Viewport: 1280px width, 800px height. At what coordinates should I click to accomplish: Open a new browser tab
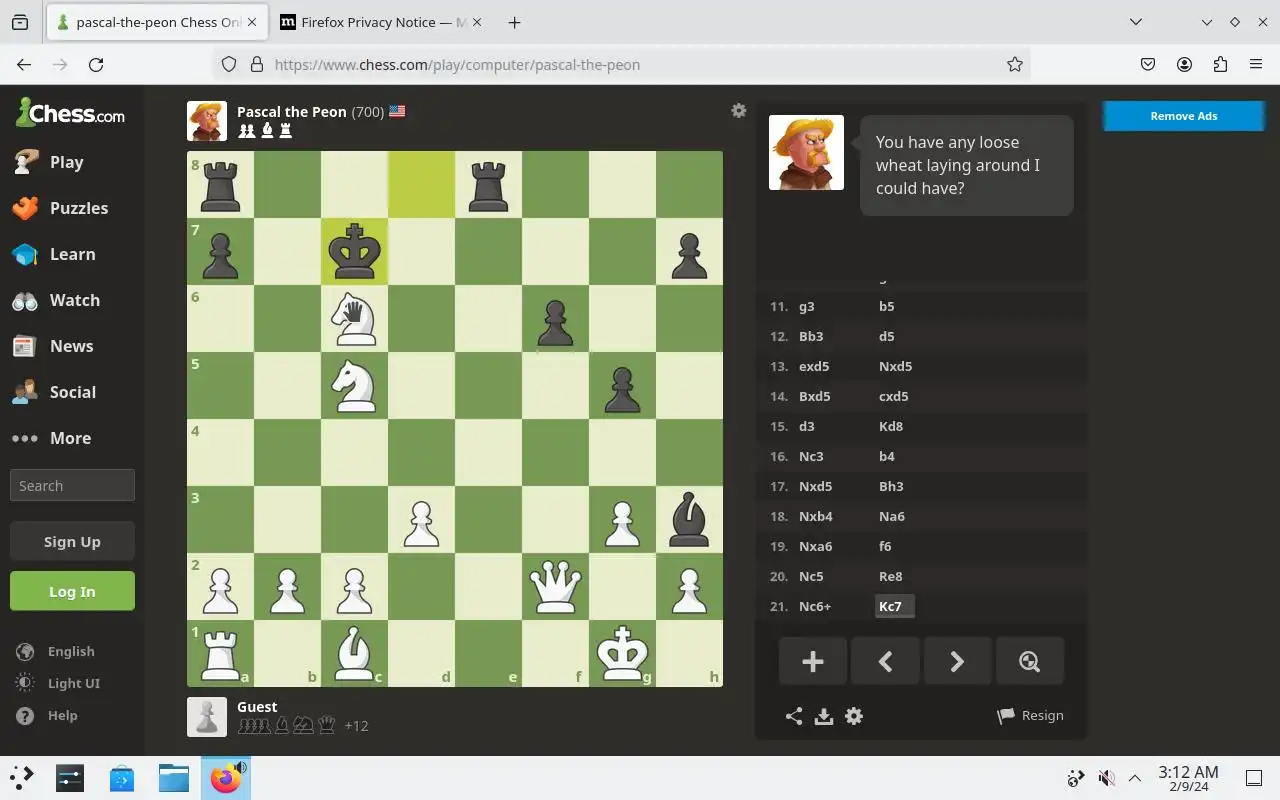pyautogui.click(x=514, y=22)
